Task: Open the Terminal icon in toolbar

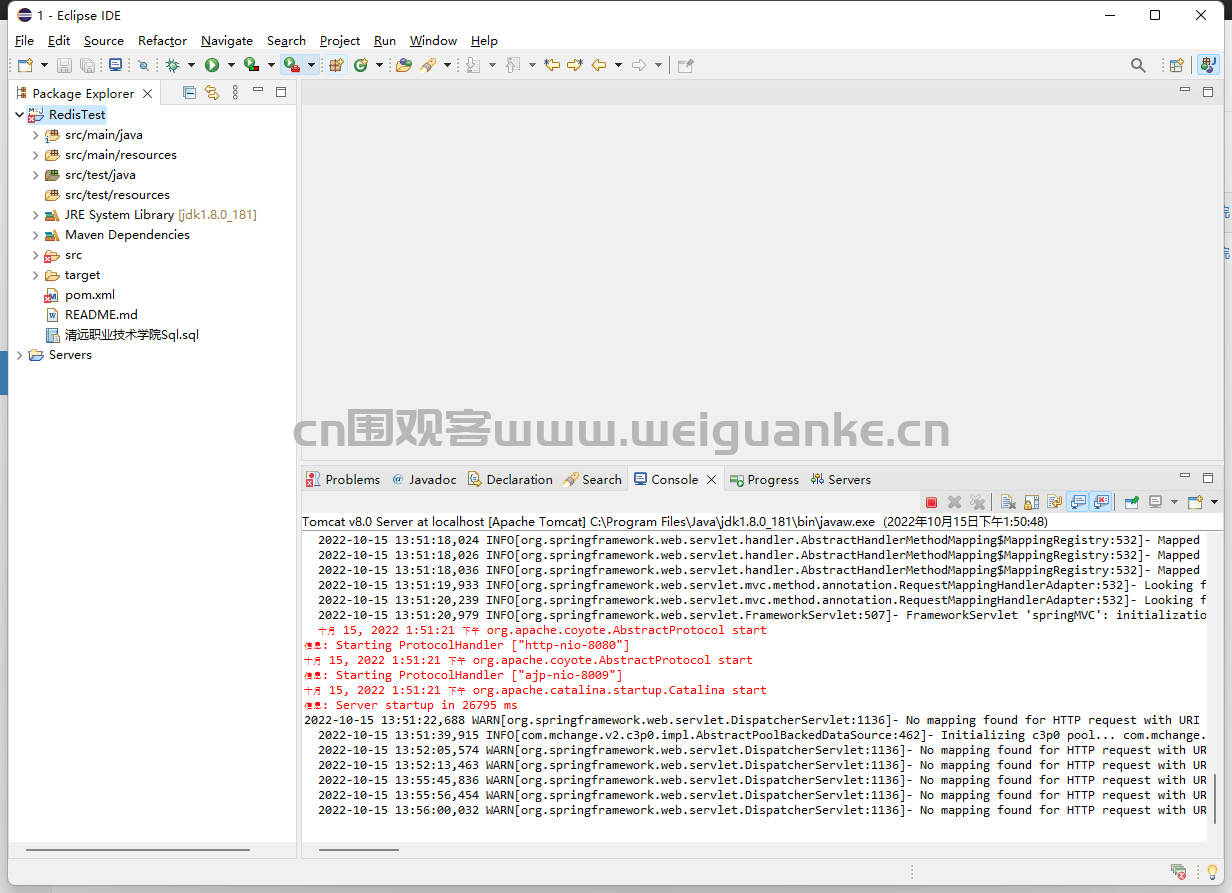Action: tap(115, 65)
